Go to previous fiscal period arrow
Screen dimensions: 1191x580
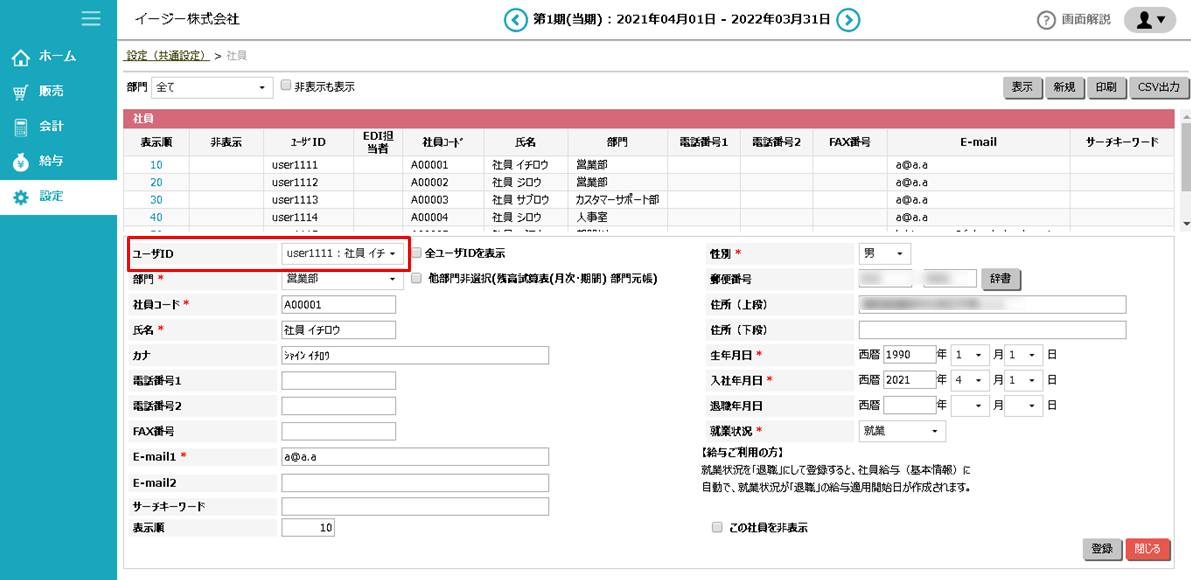pos(515,20)
